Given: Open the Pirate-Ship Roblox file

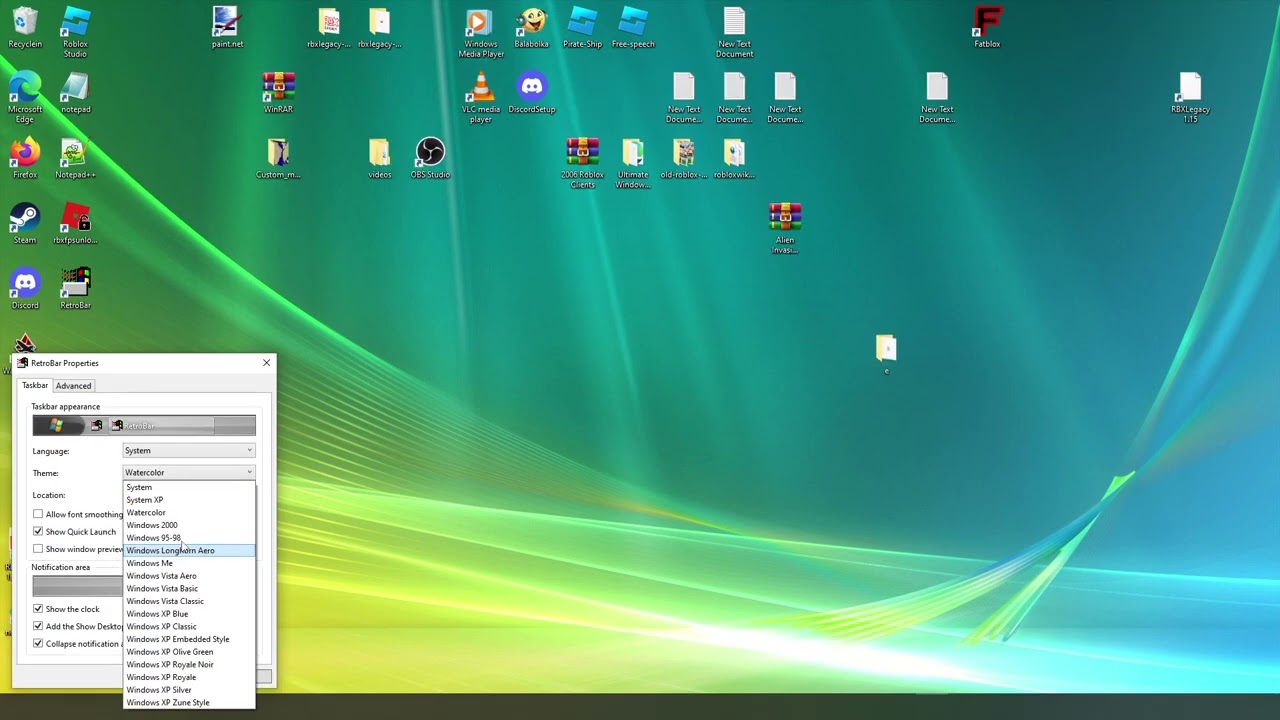Looking at the screenshot, I should [x=582, y=28].
